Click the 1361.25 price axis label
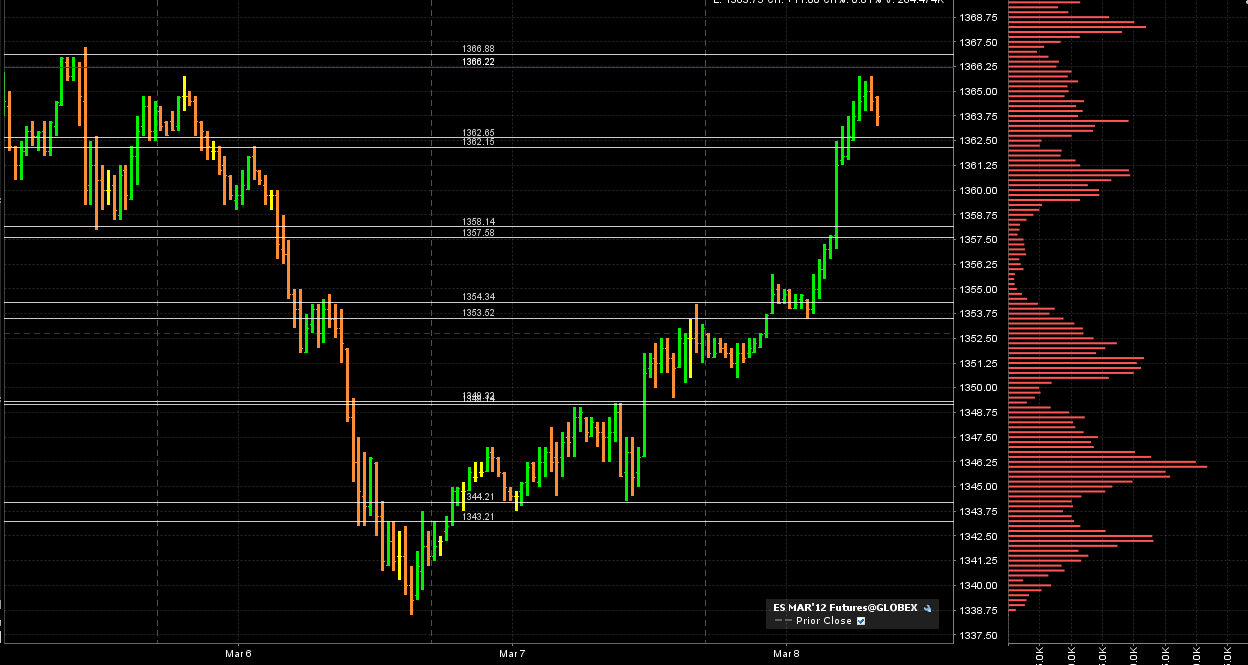Image resolution: width=1248 pixels, height=665 pixels. [x=978, y=166]
